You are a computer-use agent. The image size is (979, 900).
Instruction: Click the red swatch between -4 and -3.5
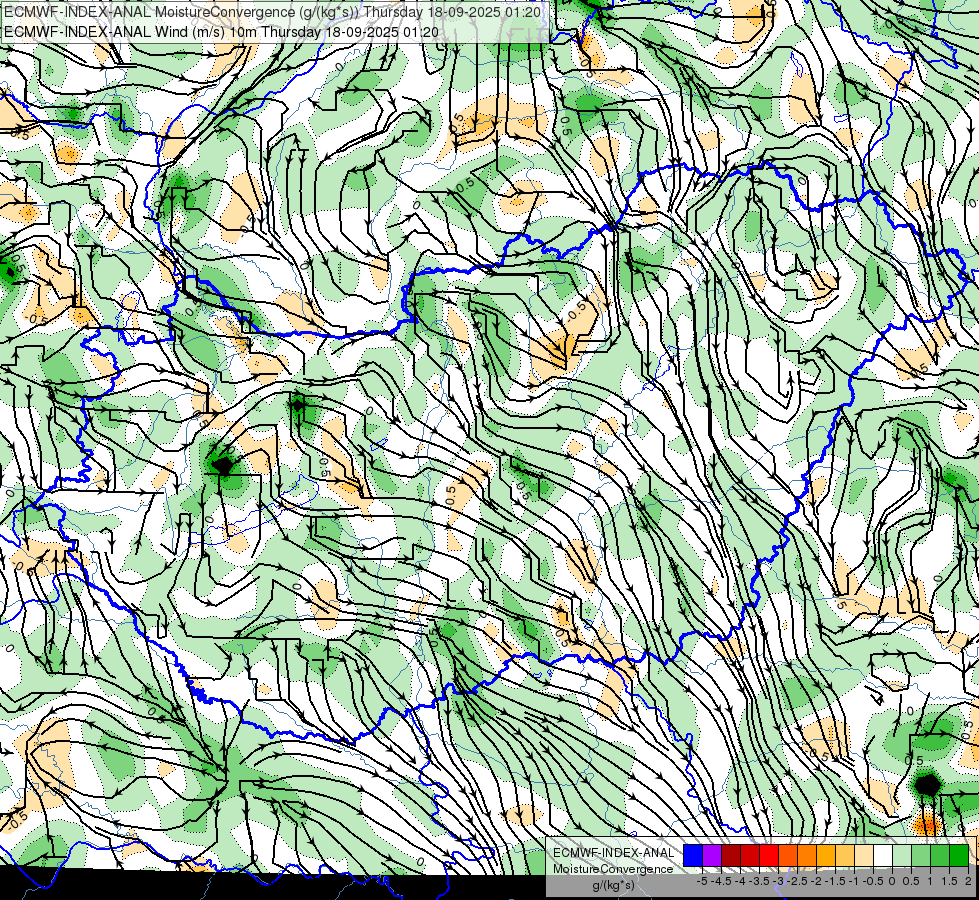(750, 856)
